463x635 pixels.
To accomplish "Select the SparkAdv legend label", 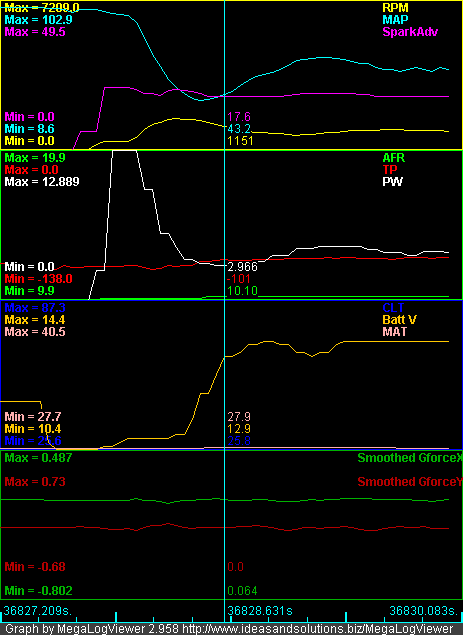I will click(x=410, y=32).
